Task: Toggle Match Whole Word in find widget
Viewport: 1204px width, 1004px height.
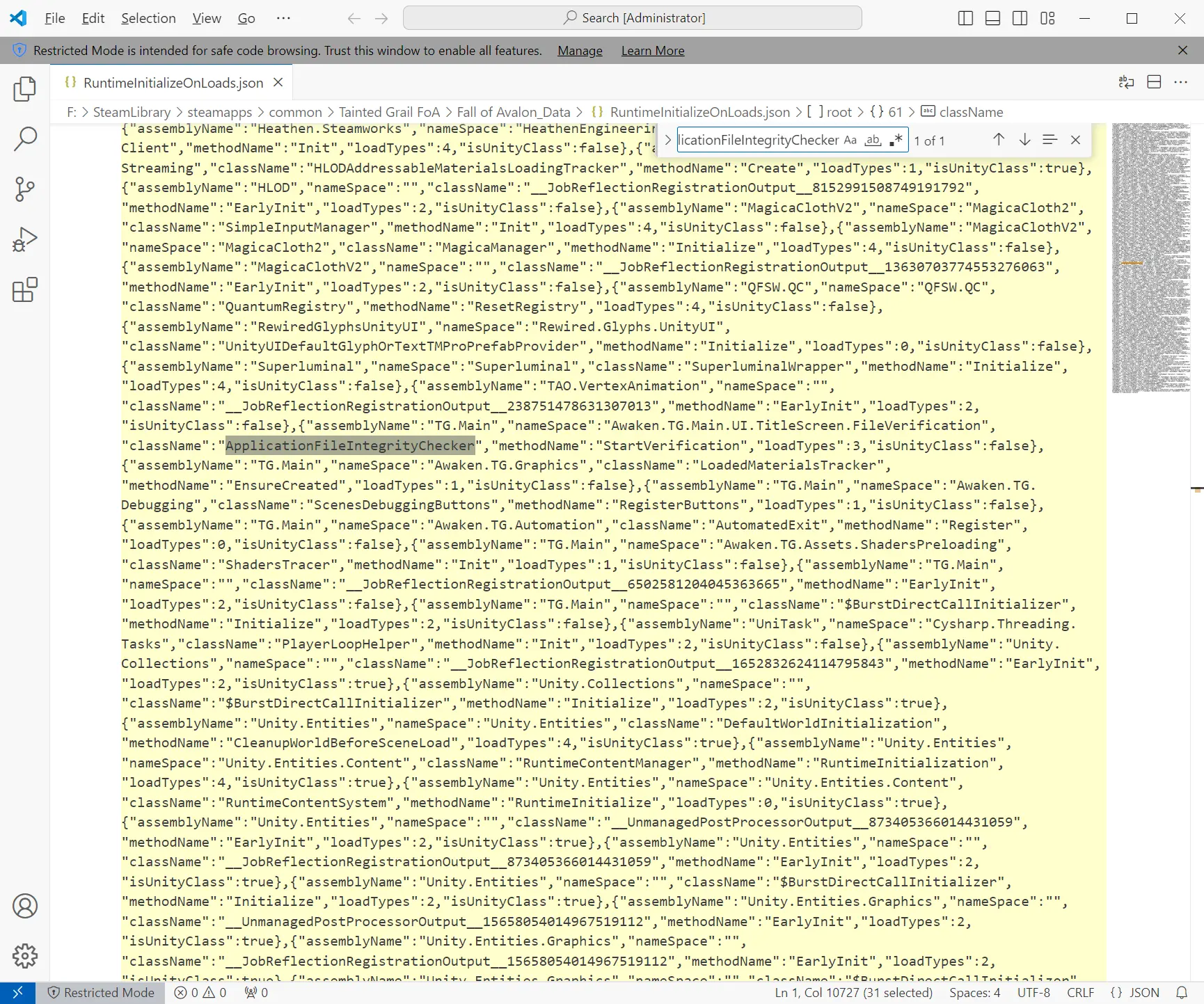Action: click(873, 140)
